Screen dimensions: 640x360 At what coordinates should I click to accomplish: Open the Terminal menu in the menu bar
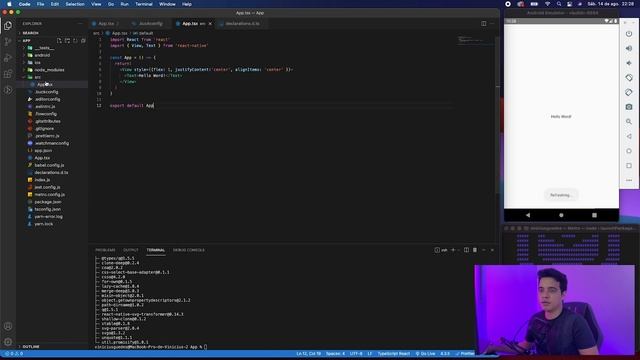[144, 4]
